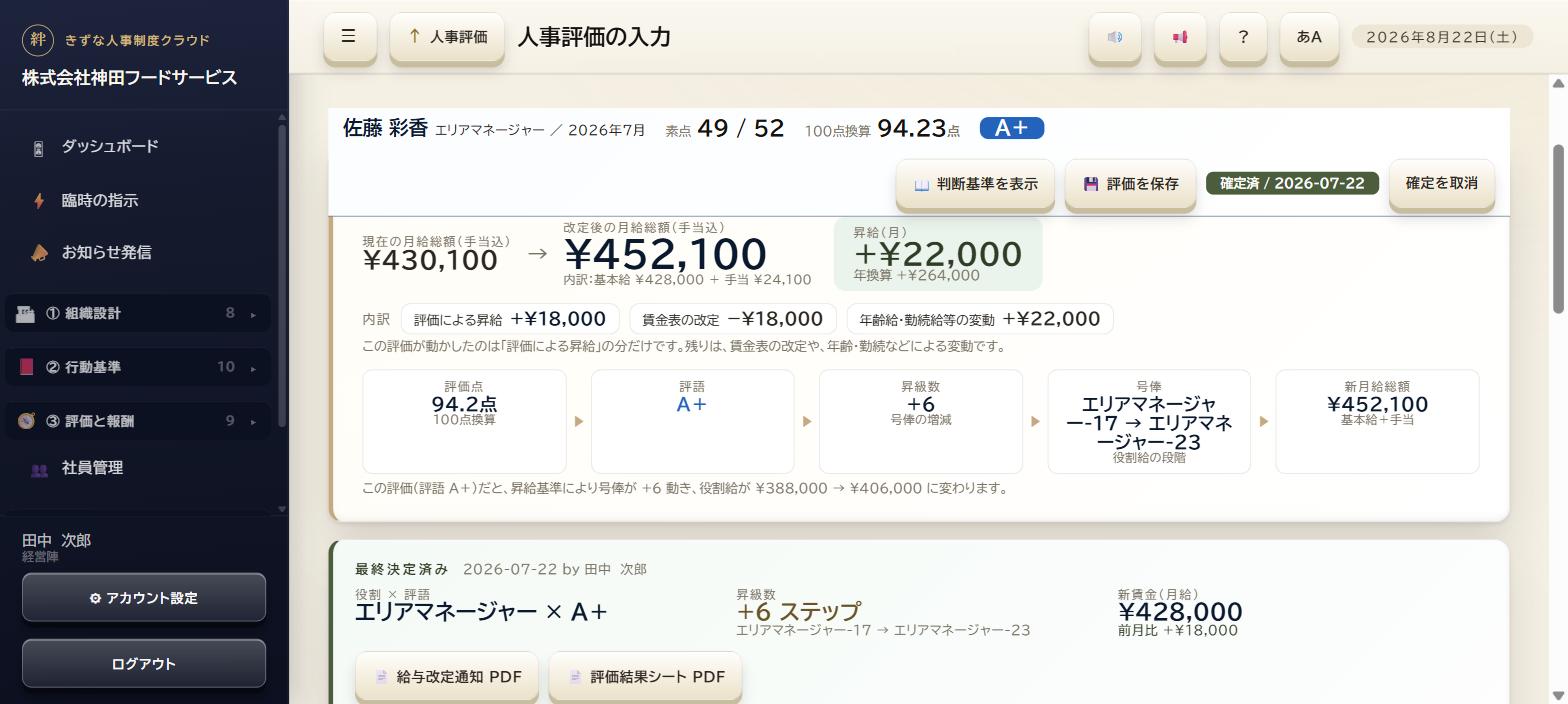This screenshot has height=704, width=1568.
Task: Click the lightning icon beside 臨時の指示
Action: [x=39, y=201]
